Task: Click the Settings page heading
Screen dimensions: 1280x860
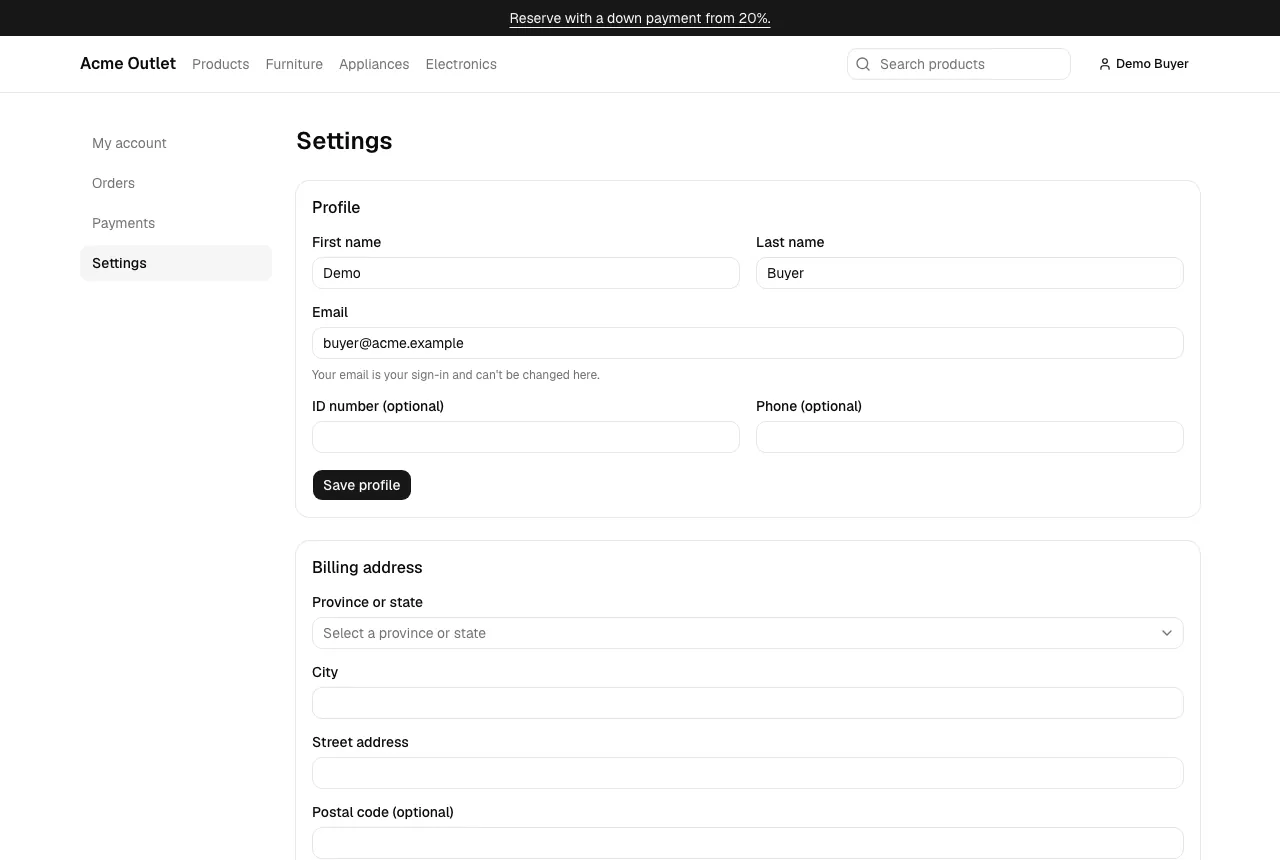Action: click(344, 141)
